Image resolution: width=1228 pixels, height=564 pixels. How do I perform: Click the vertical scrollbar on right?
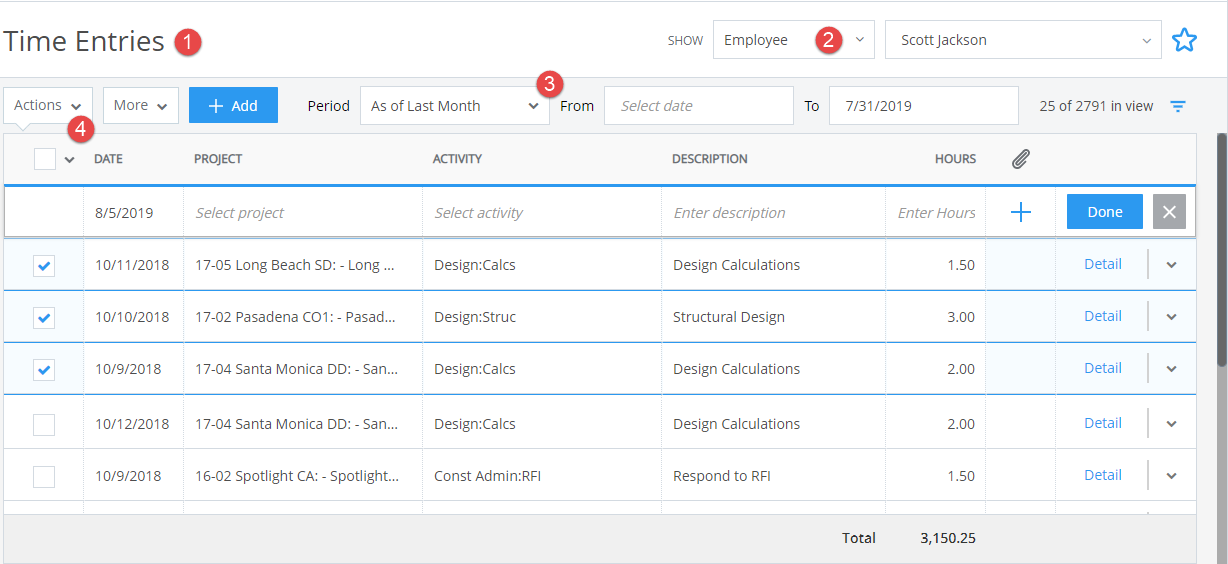pos(1221,250)
